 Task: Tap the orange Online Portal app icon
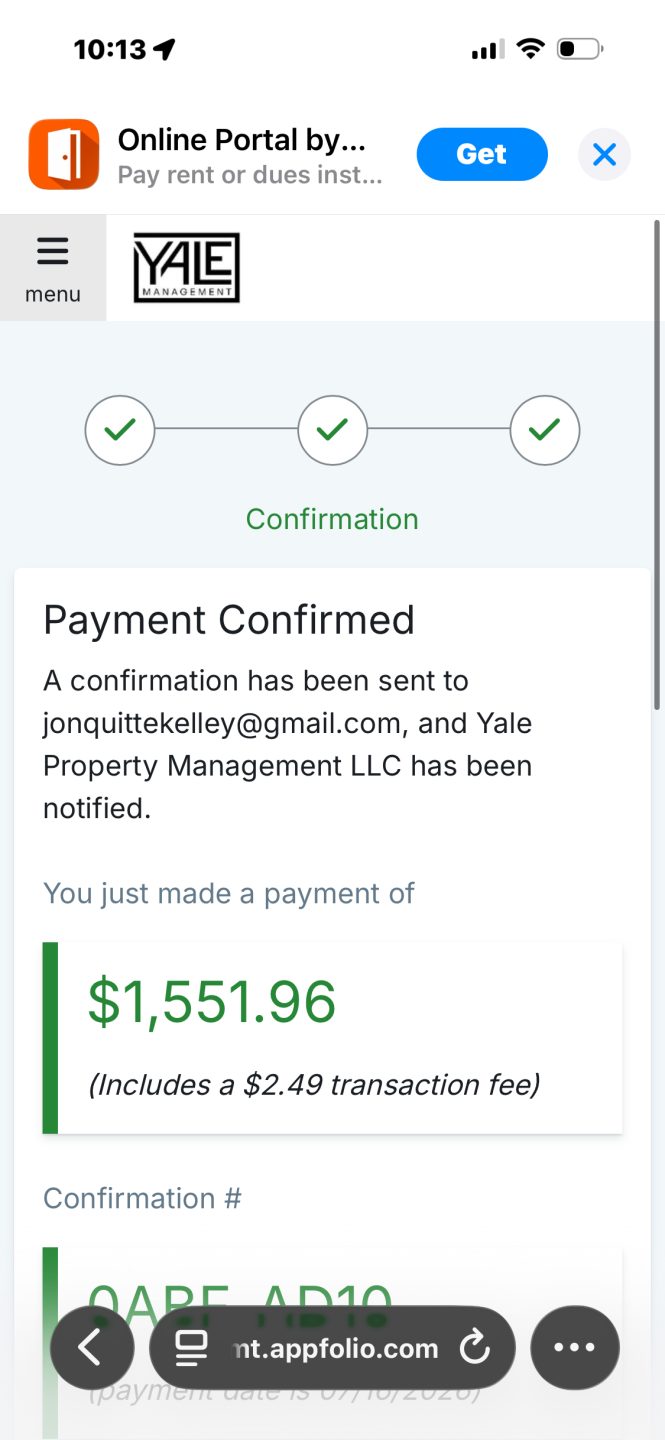click(64, 154)
